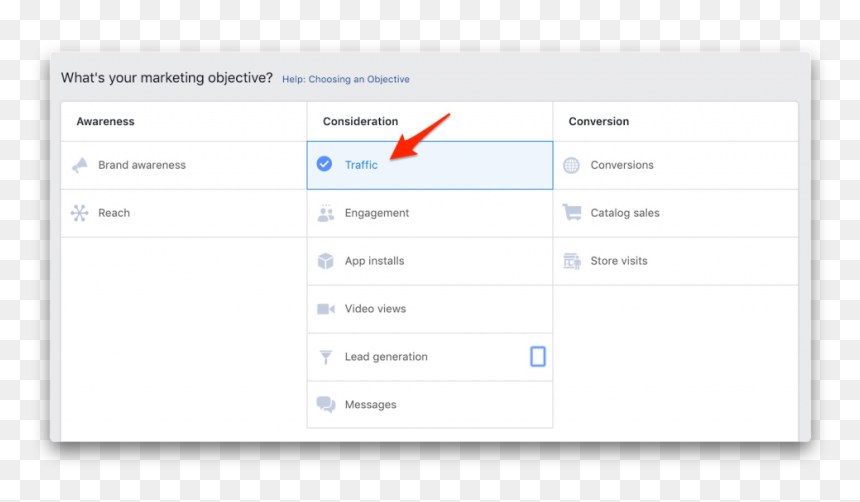Image resolution: width=860 pixels, height=502 pixels.
Task: Click the Conversions globe icon
Action: pos(572,165)
